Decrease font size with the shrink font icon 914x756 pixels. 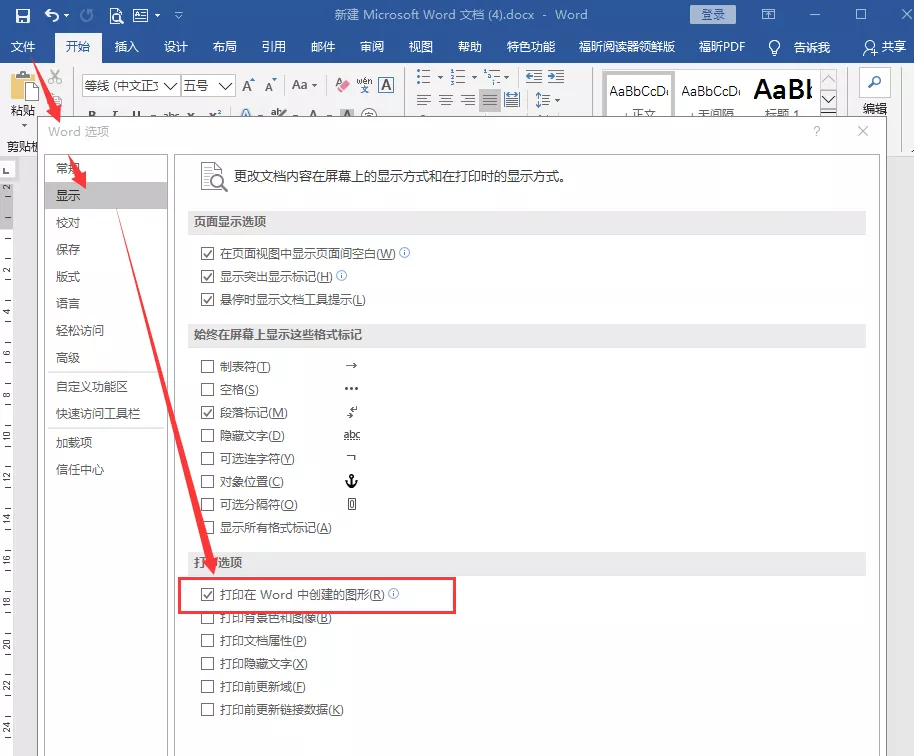[270, 86]
